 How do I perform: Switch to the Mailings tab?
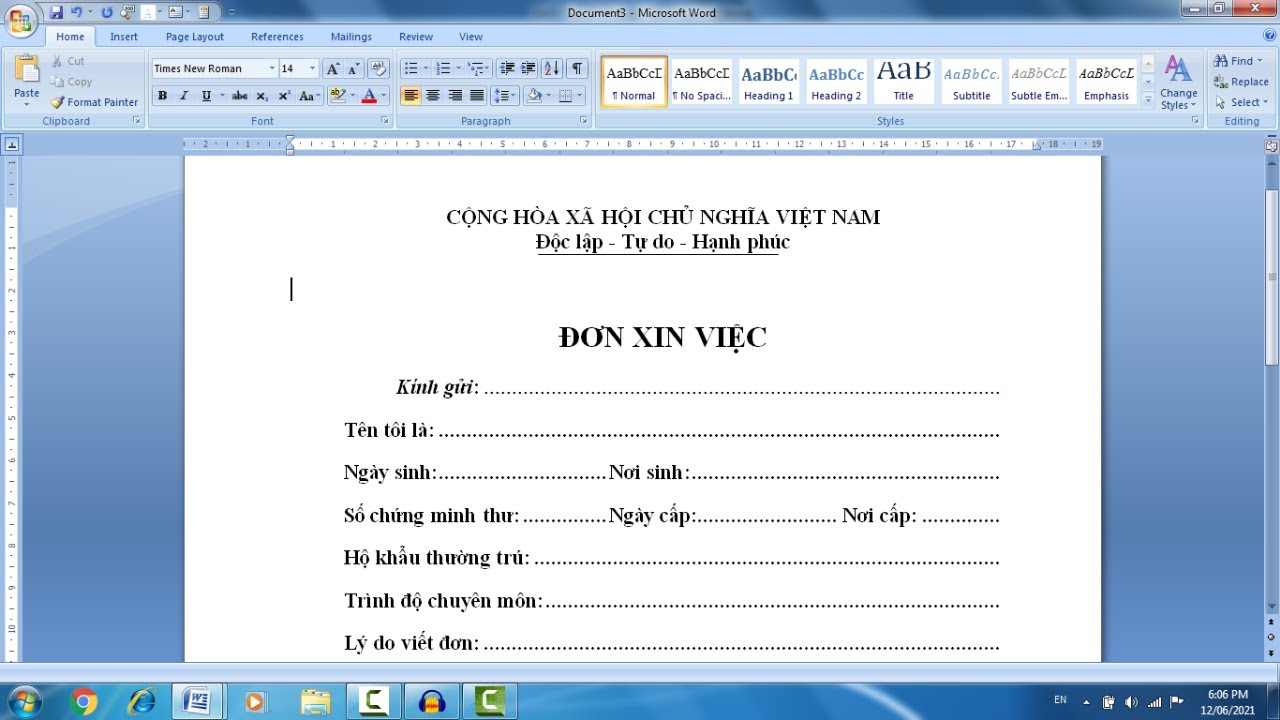coord(351,37)
